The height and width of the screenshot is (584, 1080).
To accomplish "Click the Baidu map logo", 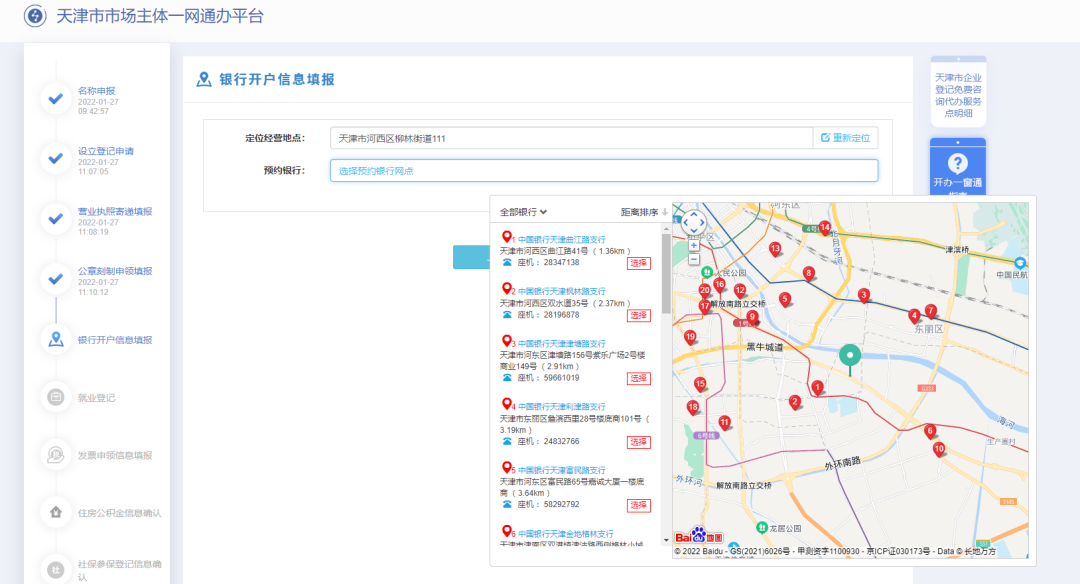I will [x=698, y=536].
